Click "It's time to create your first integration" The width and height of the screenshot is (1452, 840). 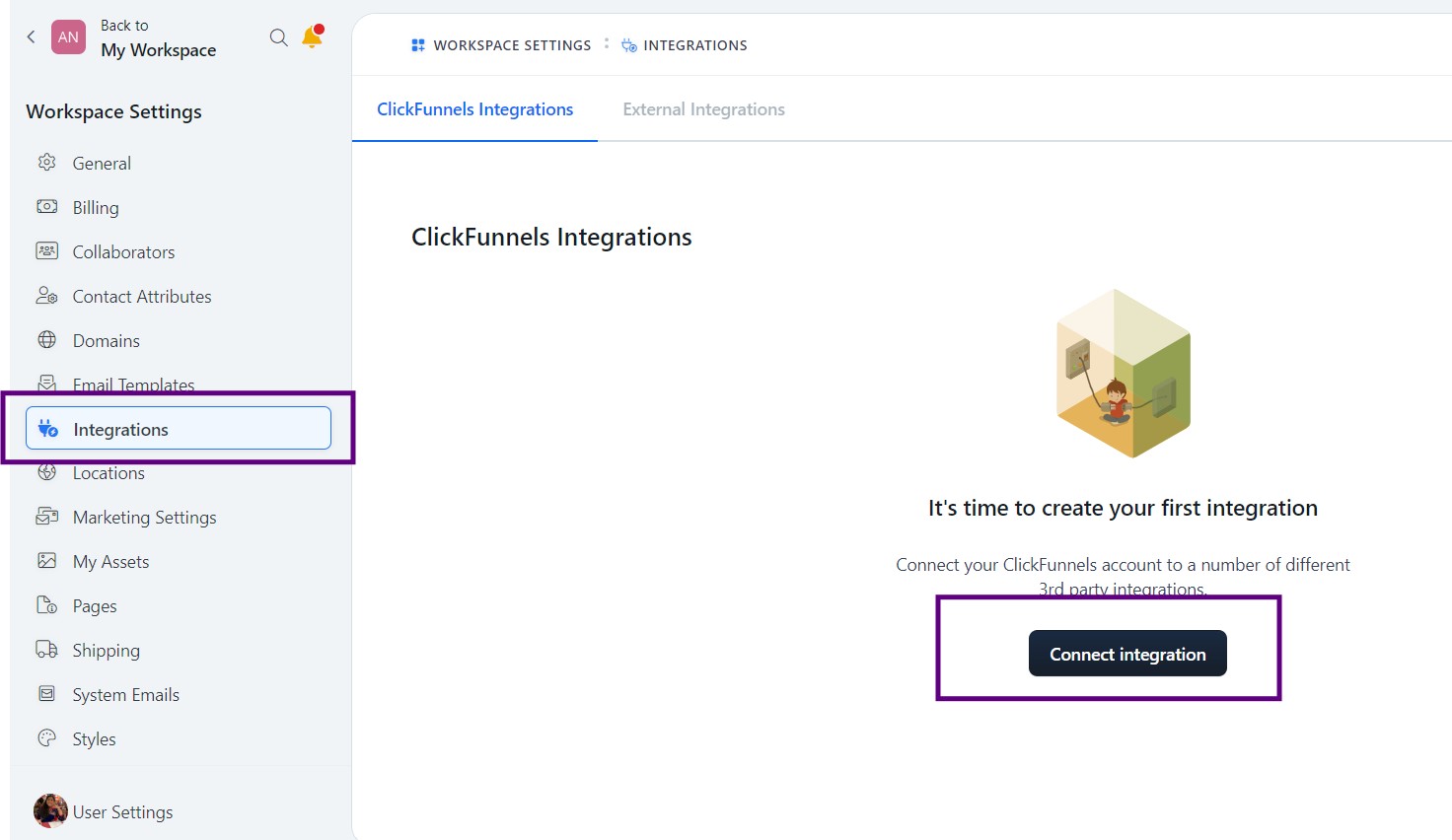point(1123,508)
